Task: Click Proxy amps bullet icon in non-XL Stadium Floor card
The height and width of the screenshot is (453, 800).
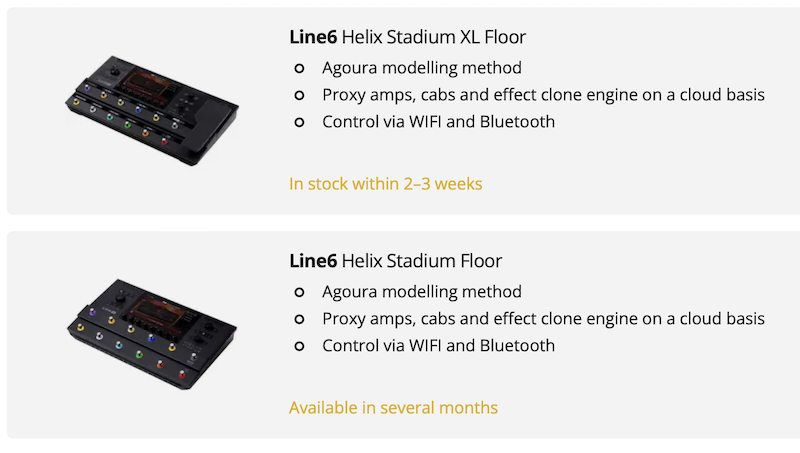Action: click(x=299, y=320)
